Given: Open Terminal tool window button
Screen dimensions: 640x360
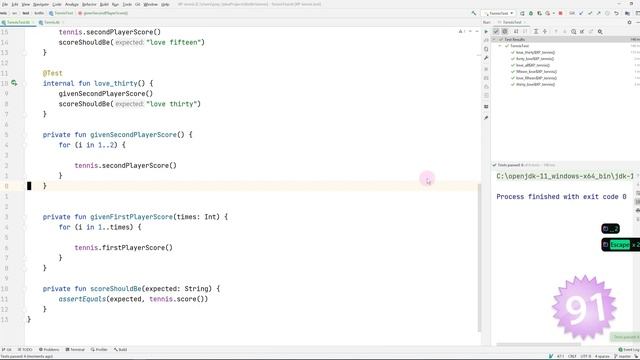Looking at the screenshot, I should (75, 350).
